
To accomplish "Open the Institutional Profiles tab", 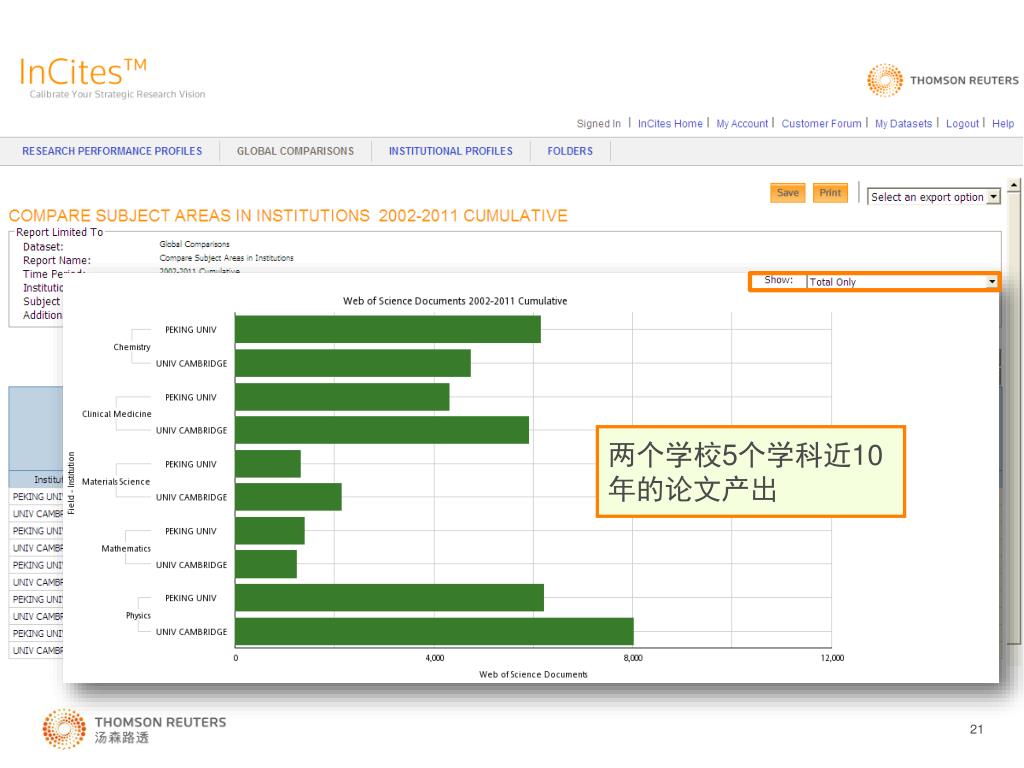I will pyautogui.click(x=451, y=151).
